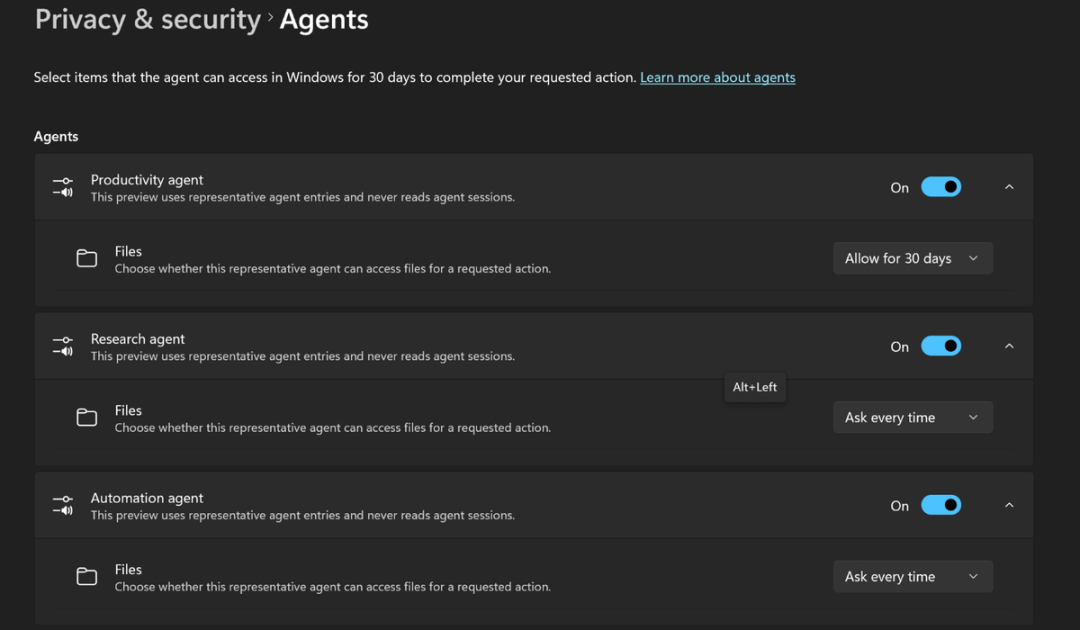1080x630 pixels.
Task: Click the 'On' label beside Productivity agent
Action: [900, 188]
